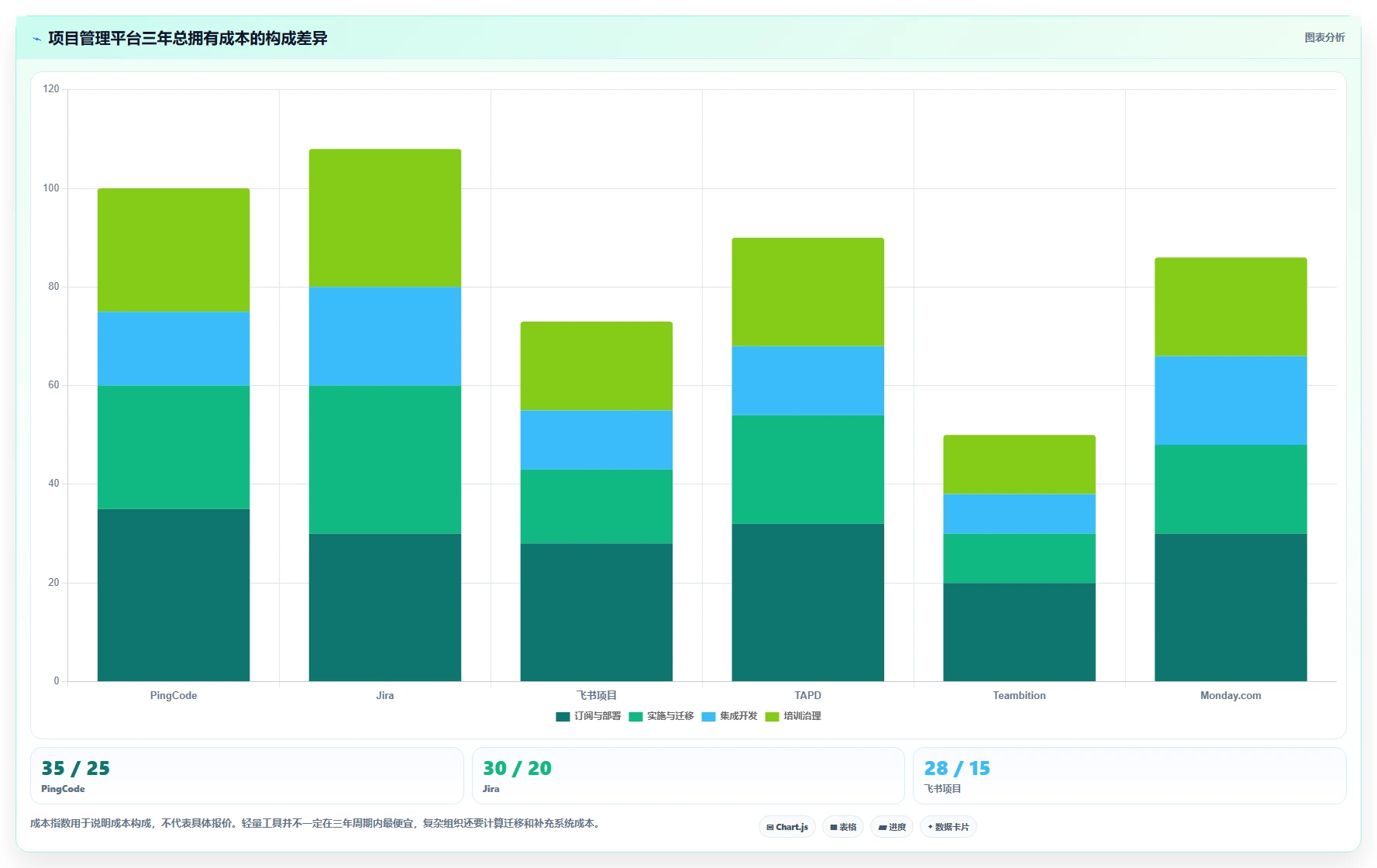Open the 图表分析 label in the header

tap(1324, 37)
